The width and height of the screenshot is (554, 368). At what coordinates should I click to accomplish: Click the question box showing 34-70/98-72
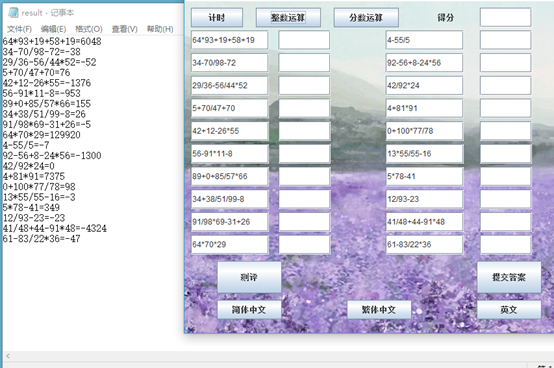[230, 63]
